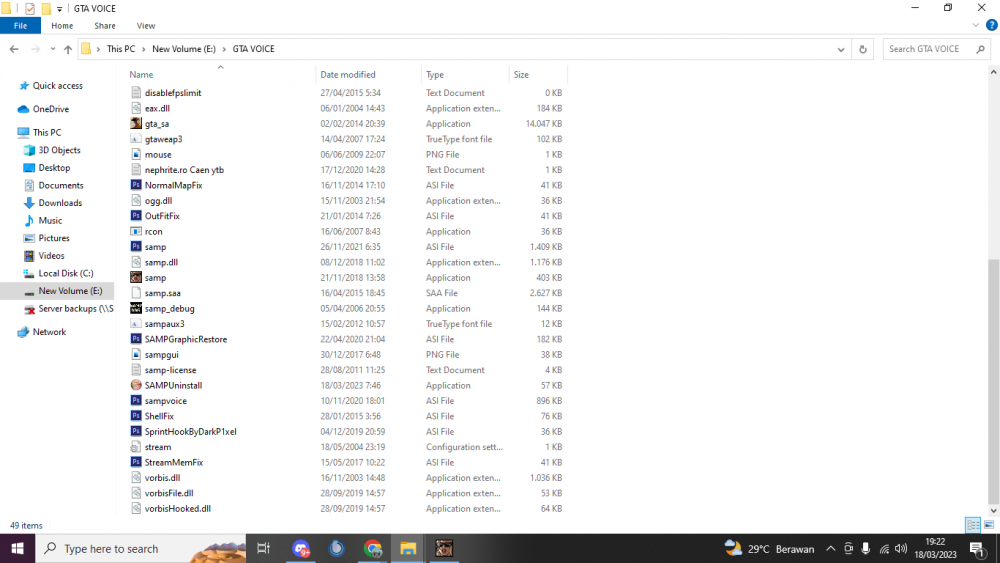Navigate to This PC in the breadcrumb
The height and width of the screenshot is (563, 1000).
tap(121, 49)
